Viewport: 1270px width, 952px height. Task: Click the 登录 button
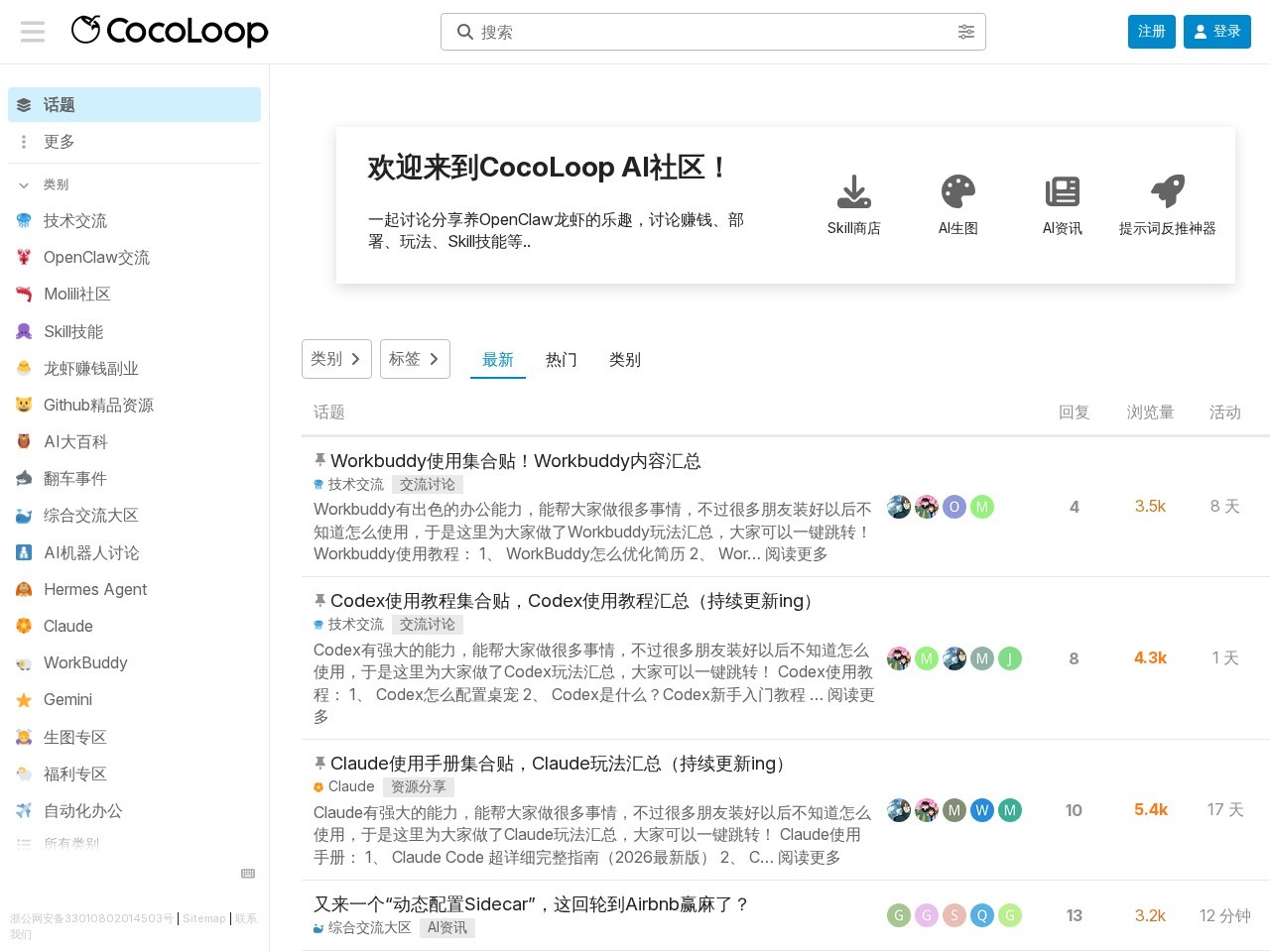1217,32
